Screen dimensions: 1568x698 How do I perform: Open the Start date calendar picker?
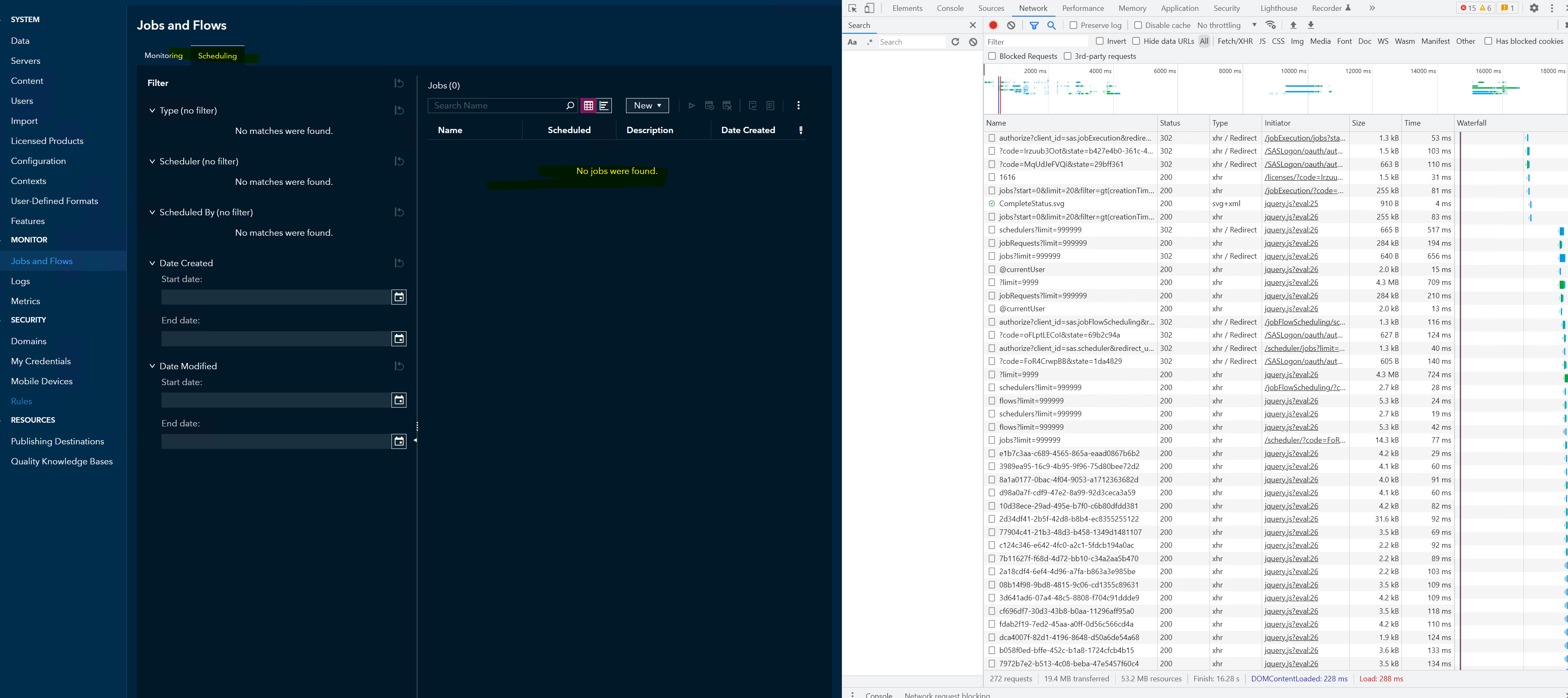coord(399,297)
